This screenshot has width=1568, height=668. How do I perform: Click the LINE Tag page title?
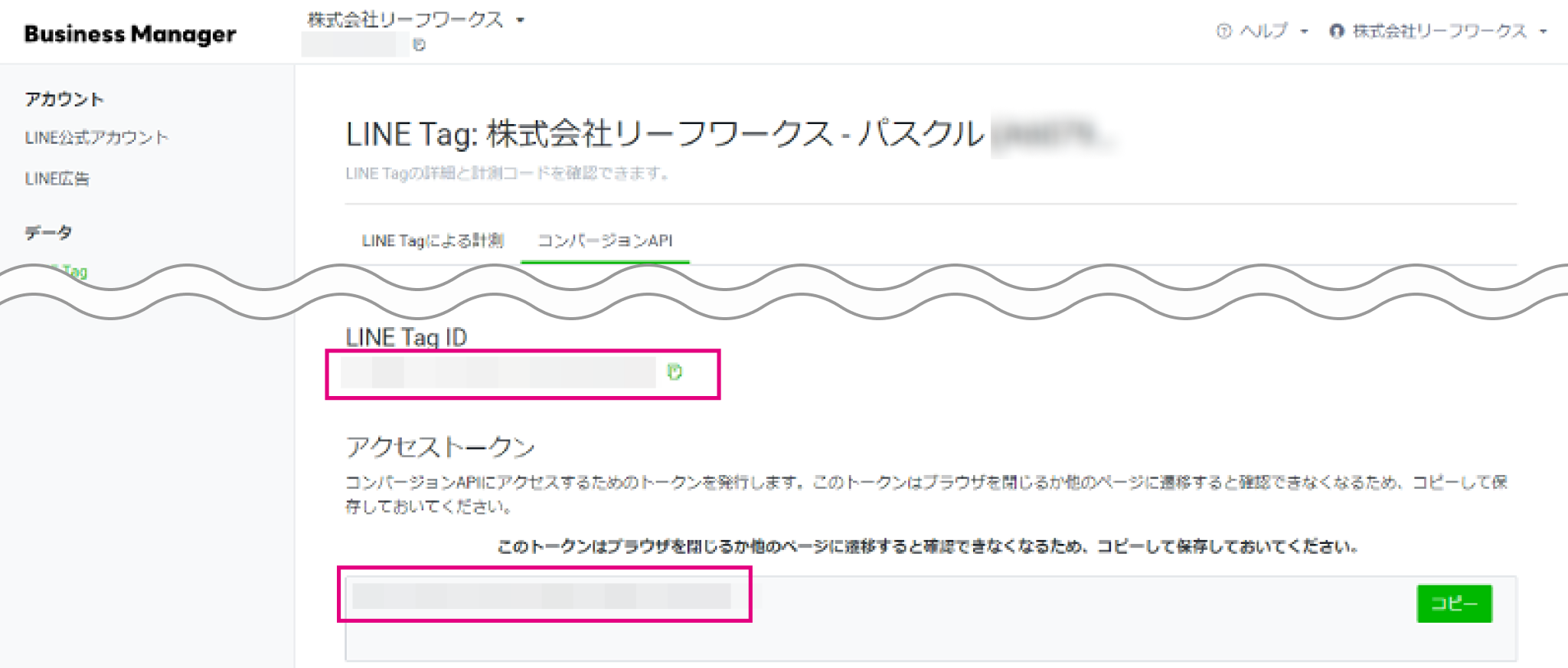(x=665, y=134)
